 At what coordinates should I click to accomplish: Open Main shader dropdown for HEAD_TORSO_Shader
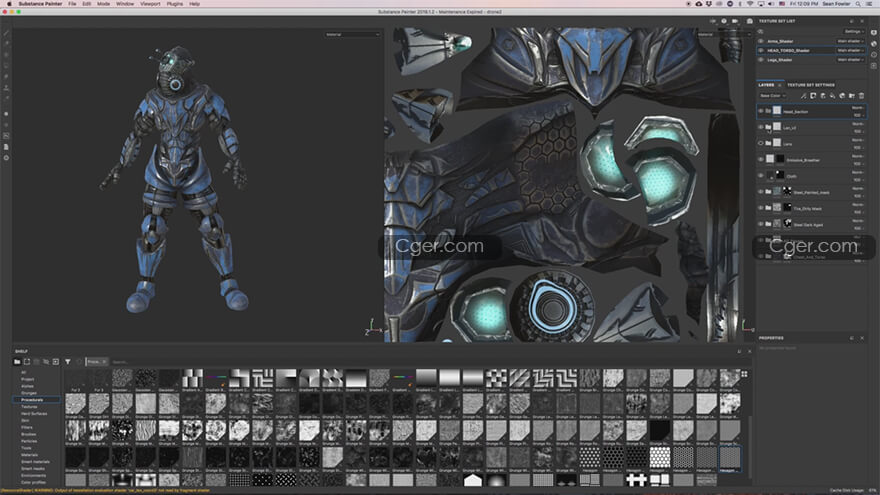click(850, 51)
